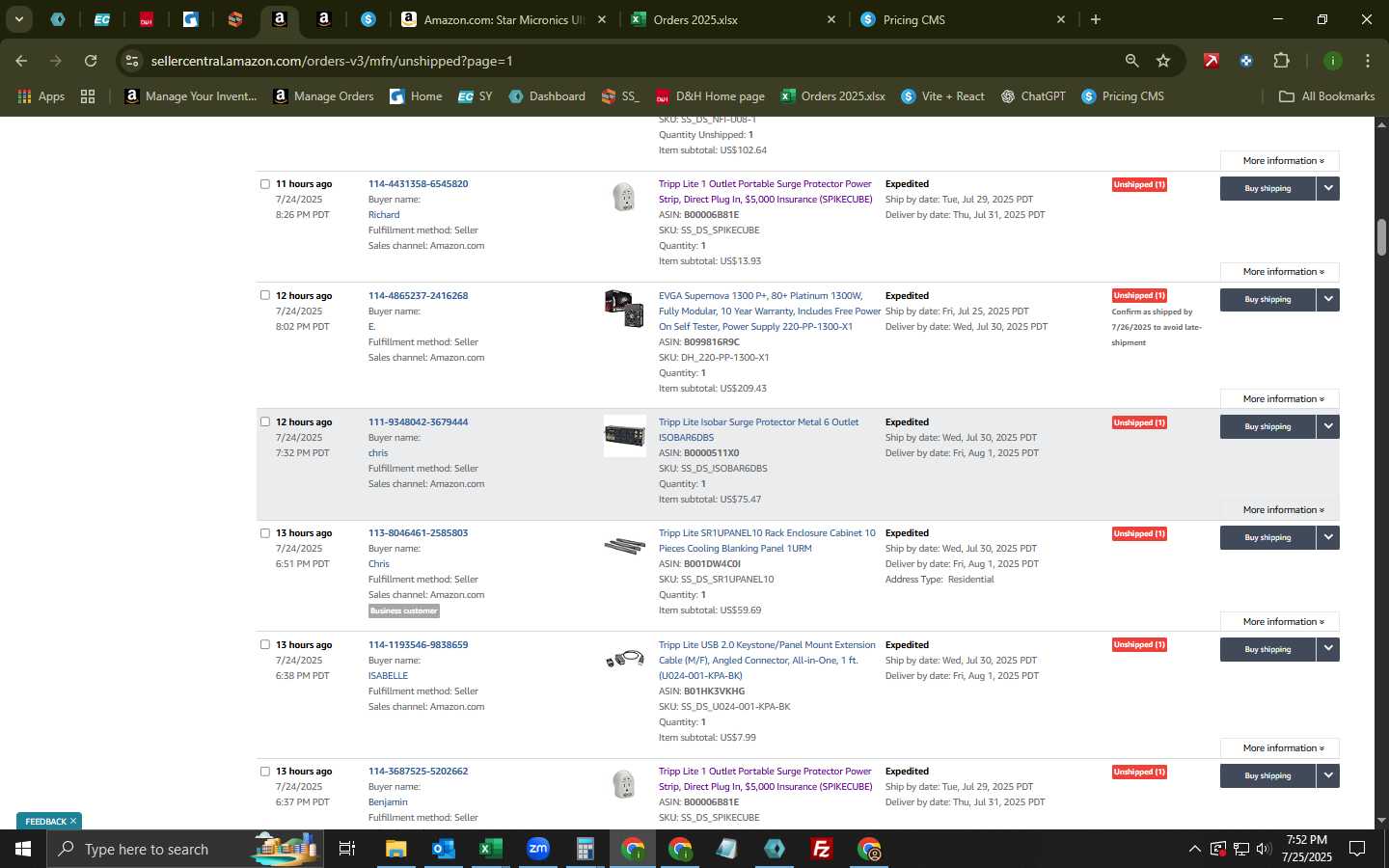Open the tab search dropdown arrow
This screenshot has width=1389, height=868.
(x=18, y=19)
